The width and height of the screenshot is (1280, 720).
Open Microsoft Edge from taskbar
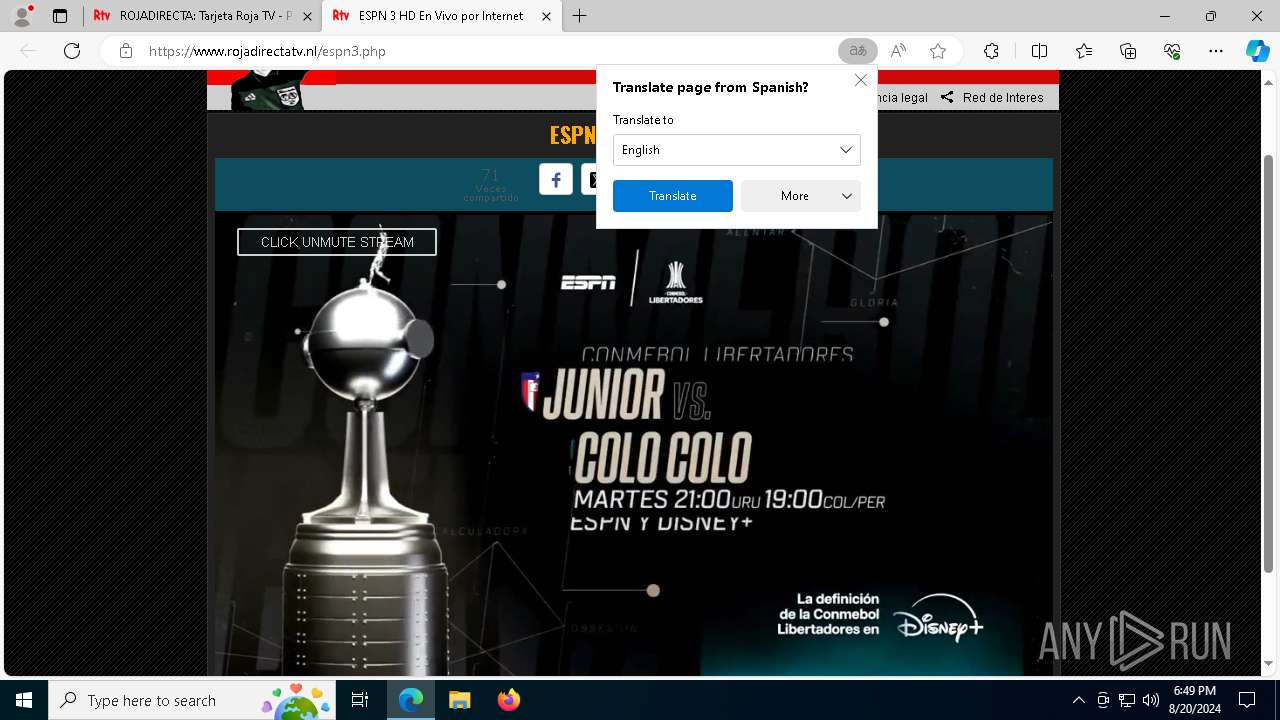coord(411,700)
